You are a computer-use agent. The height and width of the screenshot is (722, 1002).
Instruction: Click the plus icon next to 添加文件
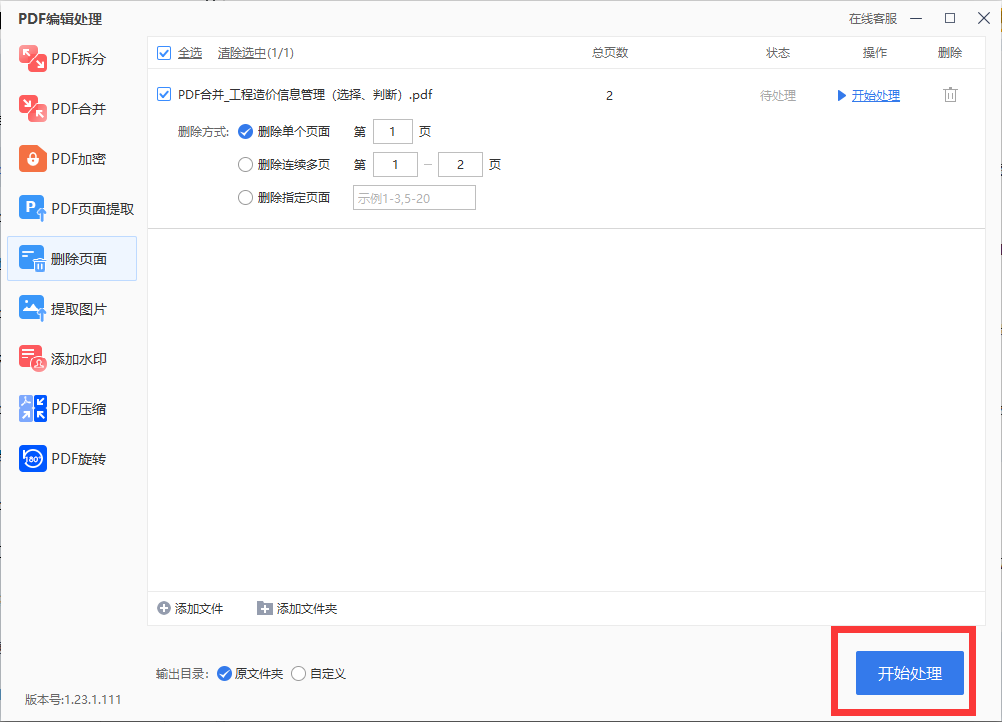pos(164,608)
